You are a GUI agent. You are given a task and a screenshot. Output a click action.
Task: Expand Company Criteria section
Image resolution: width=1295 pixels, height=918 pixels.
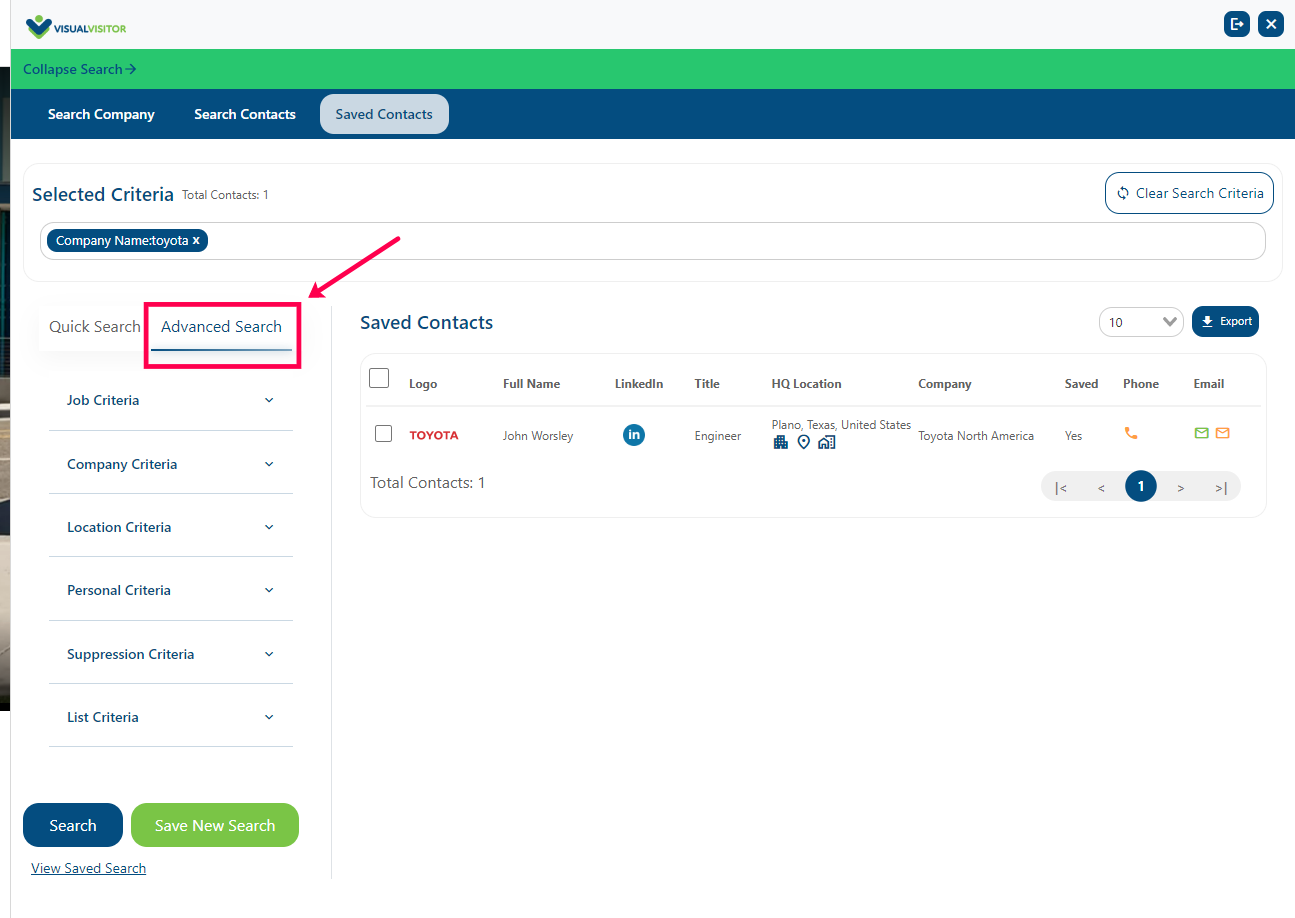click(170, 464)
